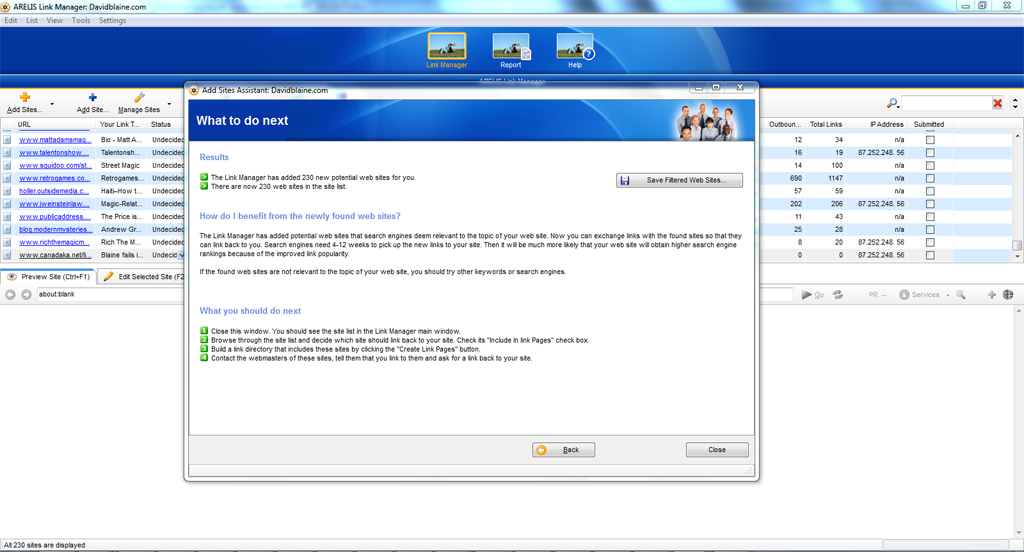Clear the search with the red X icon
This screenshot has height=552, width=1024.
[x=997, y=103]
